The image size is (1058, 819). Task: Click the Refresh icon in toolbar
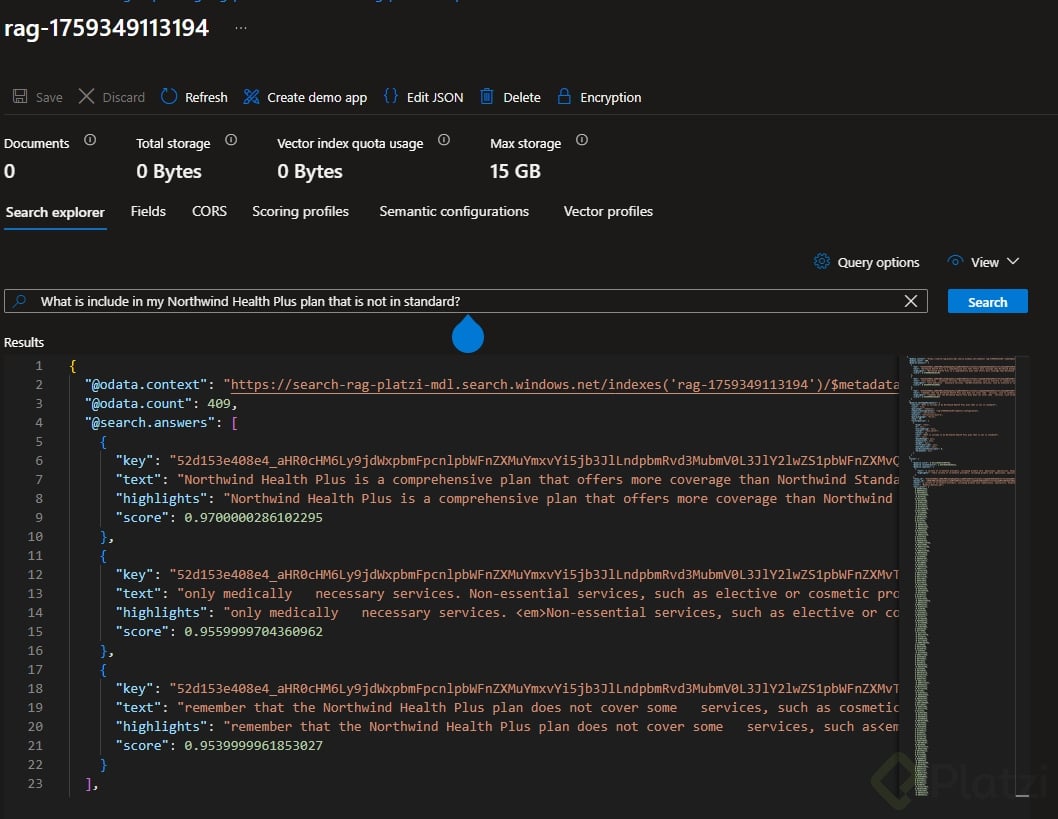click(x=169, y=97)
